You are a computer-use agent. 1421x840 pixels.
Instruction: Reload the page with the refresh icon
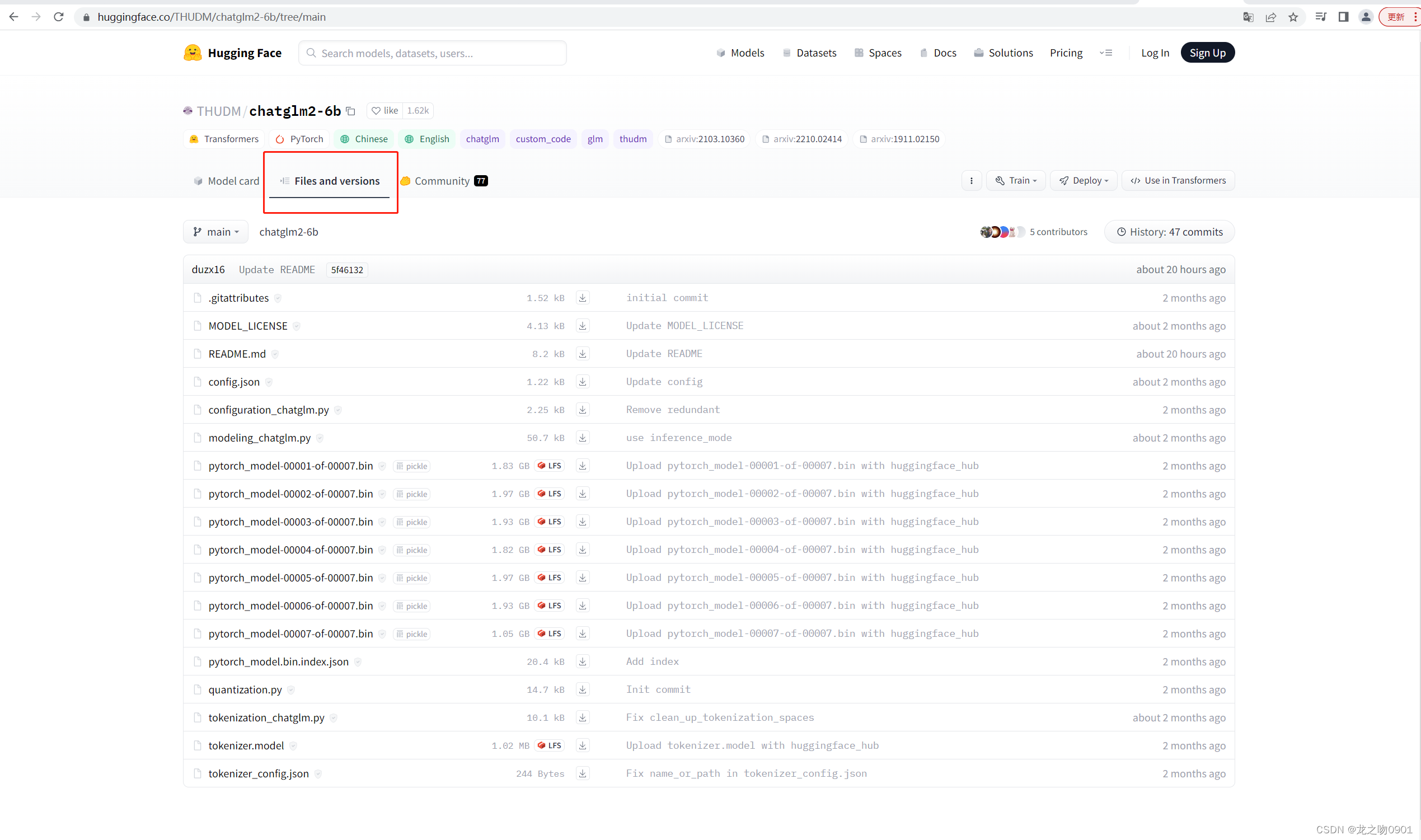[58, 17]
